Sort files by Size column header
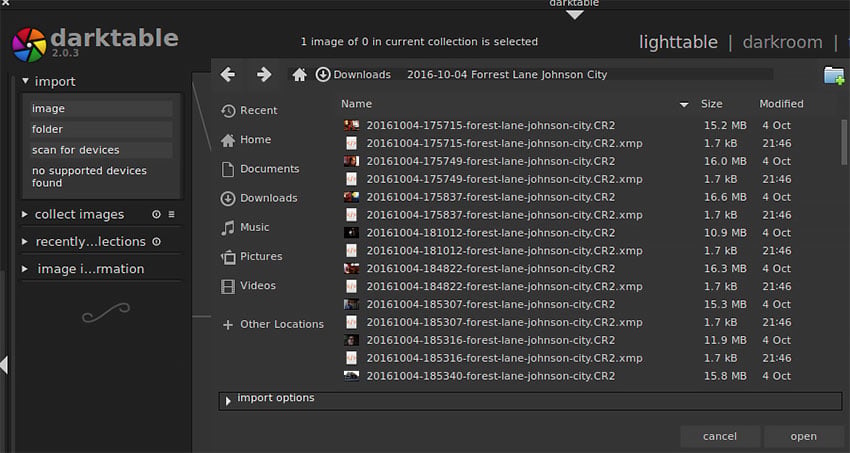The image size is (850, 453). 711,104
